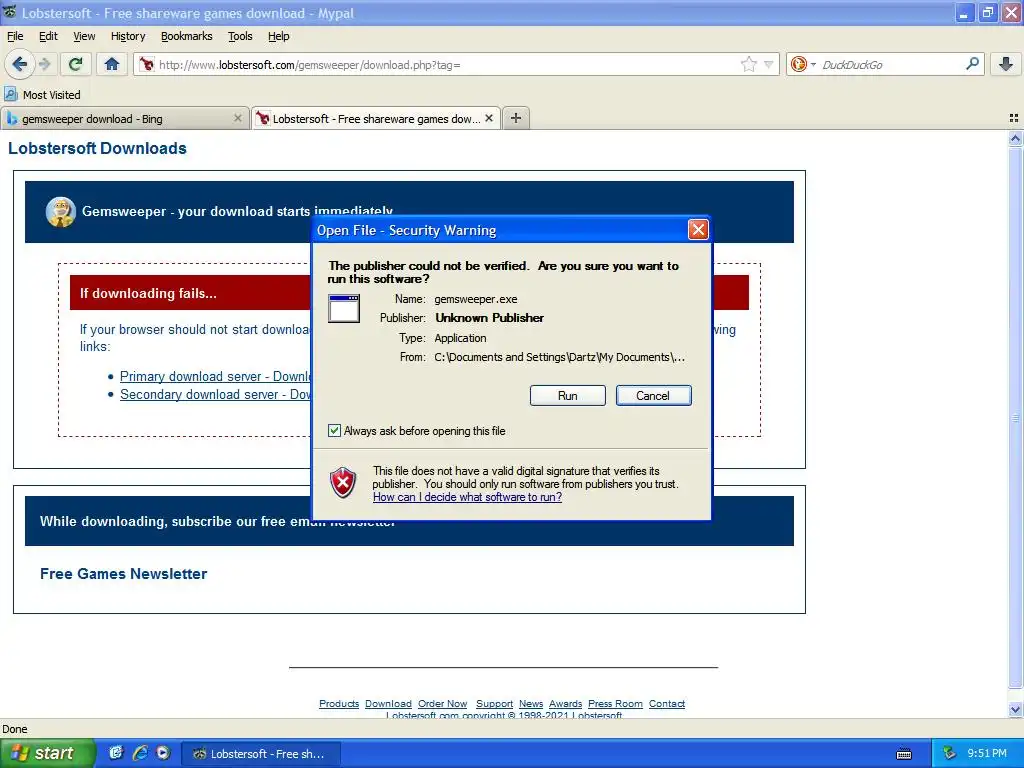The height and width of the screenshot is (768, 1024).
Task: Select the Lobstersoft taskbar button
Action: pyautogui.click(x=260, y=754)
